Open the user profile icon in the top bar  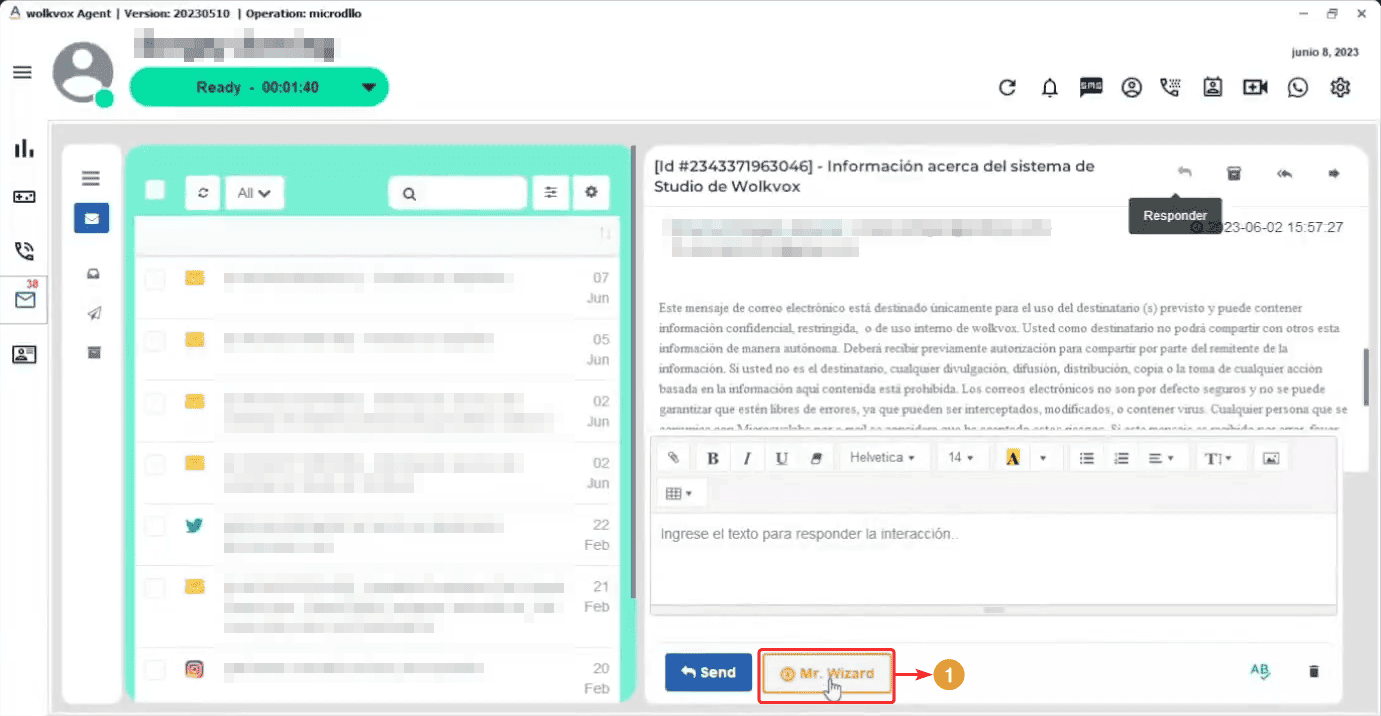coord(1131,88)
